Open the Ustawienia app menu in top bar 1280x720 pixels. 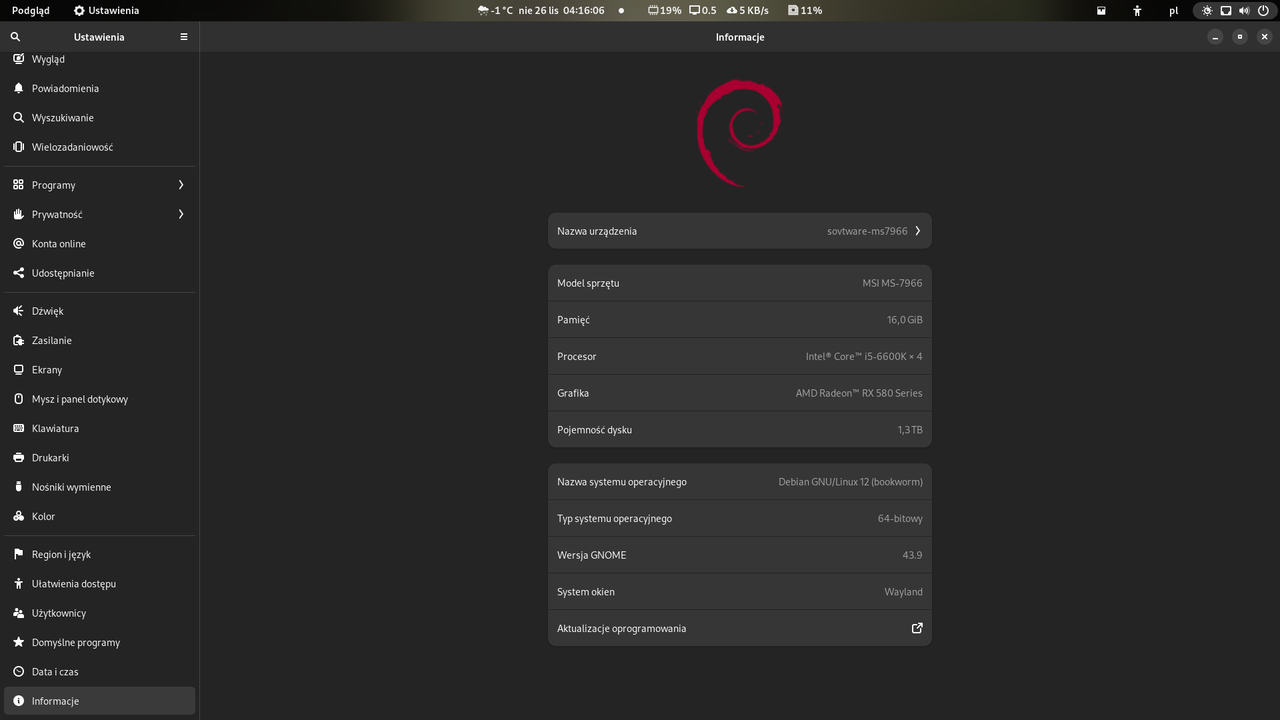pyautogui.click(x=106, y=10)
